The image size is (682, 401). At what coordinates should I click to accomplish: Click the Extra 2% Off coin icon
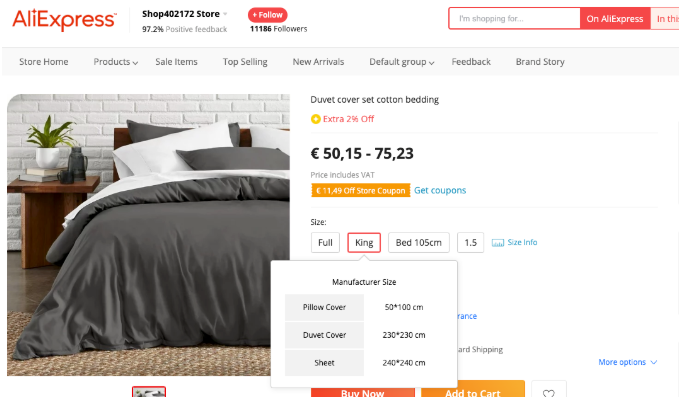click(316, 119)
